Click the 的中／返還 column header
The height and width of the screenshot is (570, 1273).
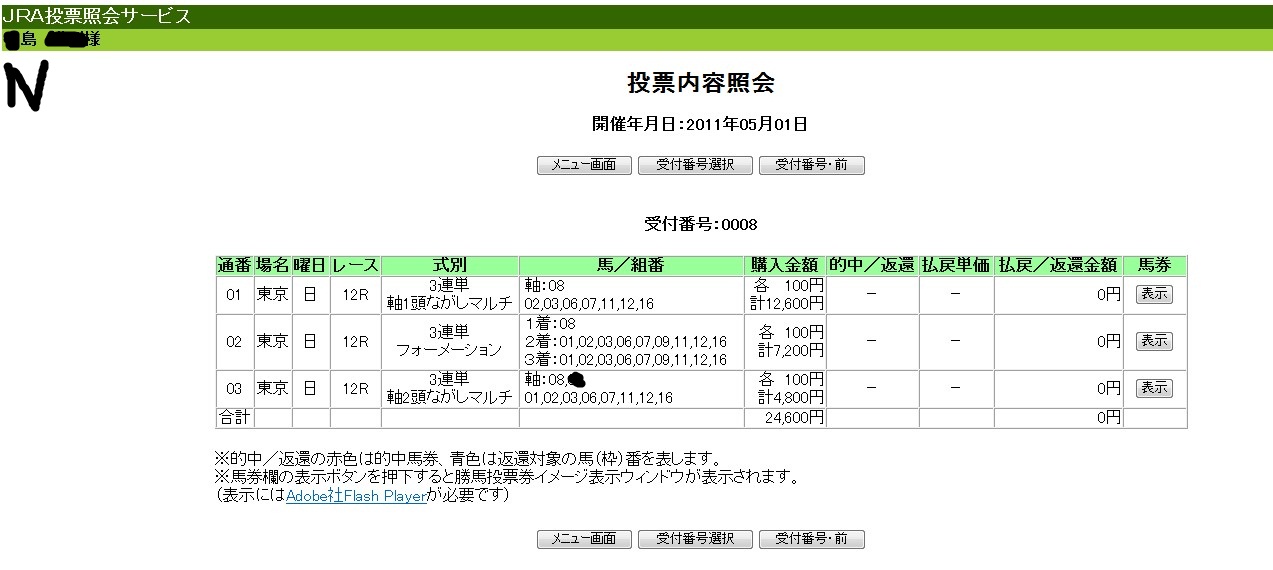coord(872,266)
